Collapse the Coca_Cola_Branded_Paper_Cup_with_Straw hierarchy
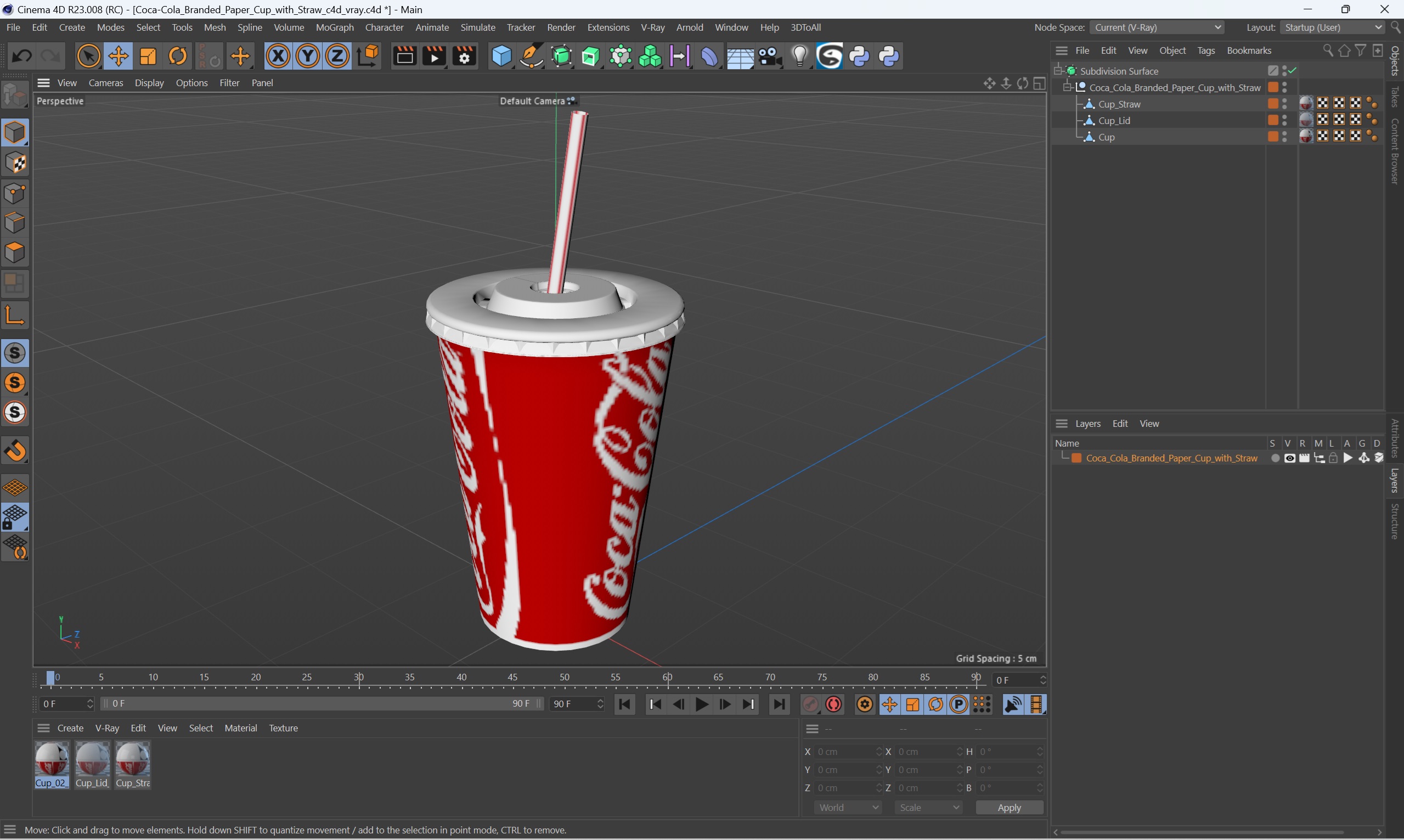1404x840 pixels. pyautogui.click(x=1067, y=87)
